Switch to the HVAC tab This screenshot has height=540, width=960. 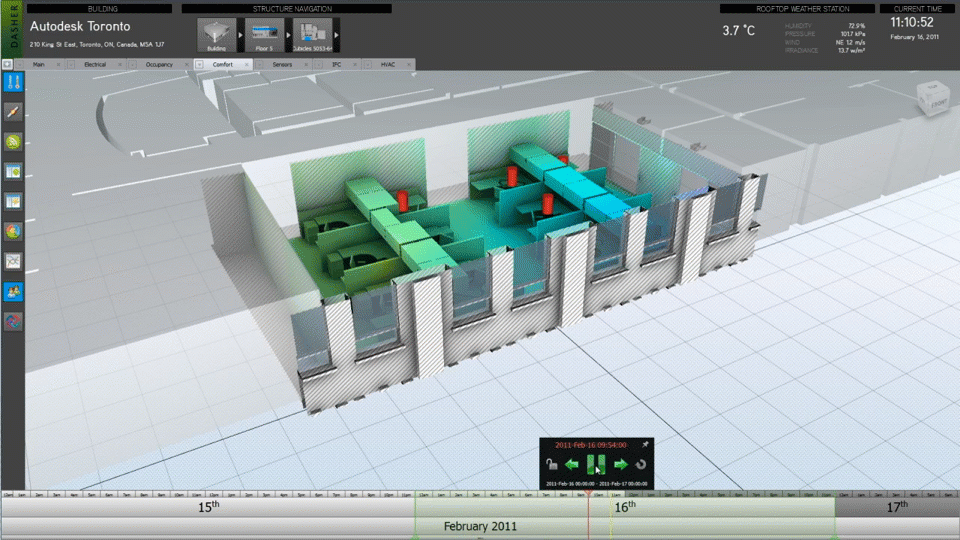(388, 64)
